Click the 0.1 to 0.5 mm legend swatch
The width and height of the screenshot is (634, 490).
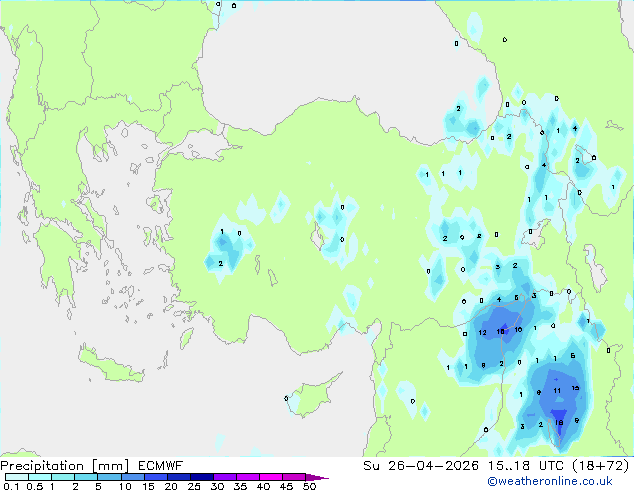[17, 477]
